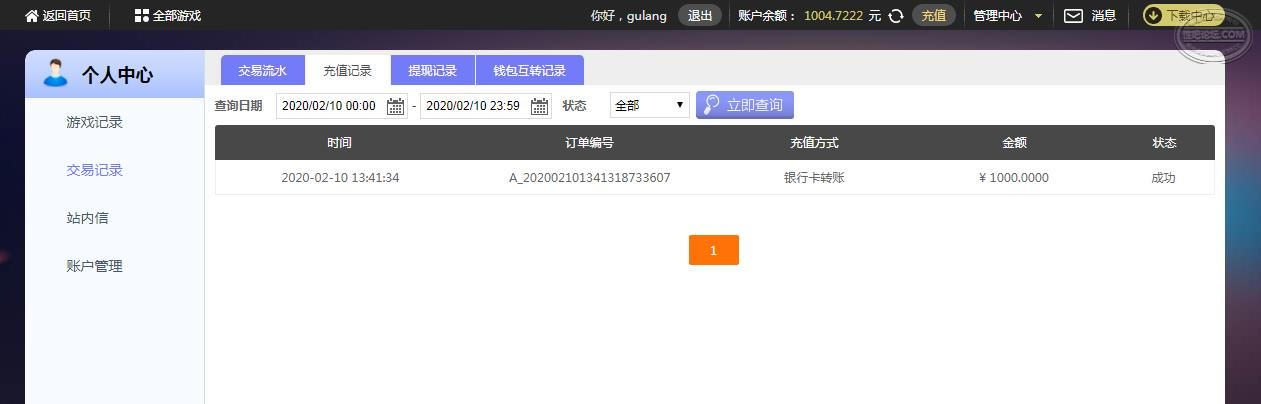Go to the 钱包互转记录 tab
The image size is (1261, 404).
point(529,70)
